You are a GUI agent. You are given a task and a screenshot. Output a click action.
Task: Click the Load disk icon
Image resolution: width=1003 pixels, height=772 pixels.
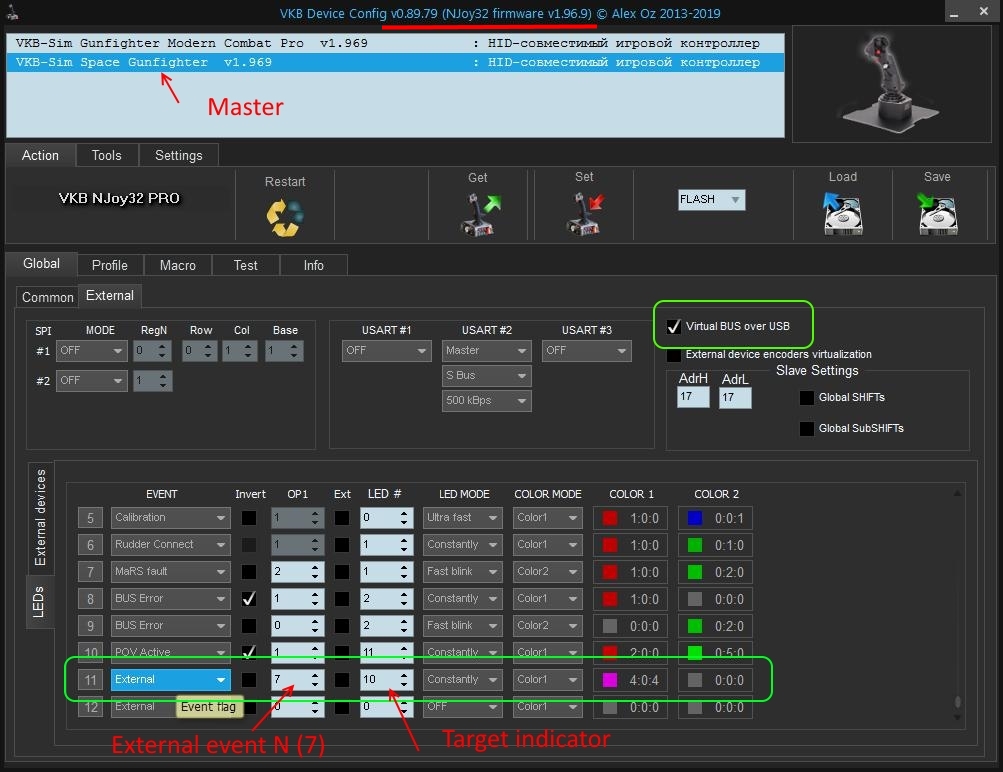click(x=842, y=212)
